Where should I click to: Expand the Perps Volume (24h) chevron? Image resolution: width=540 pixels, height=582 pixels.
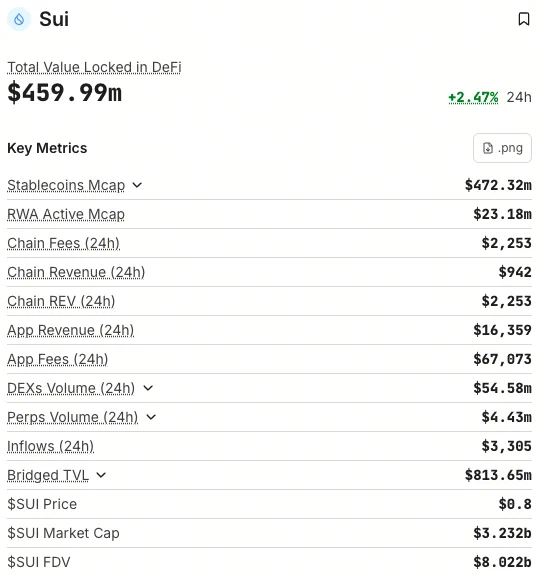point(151,417)
